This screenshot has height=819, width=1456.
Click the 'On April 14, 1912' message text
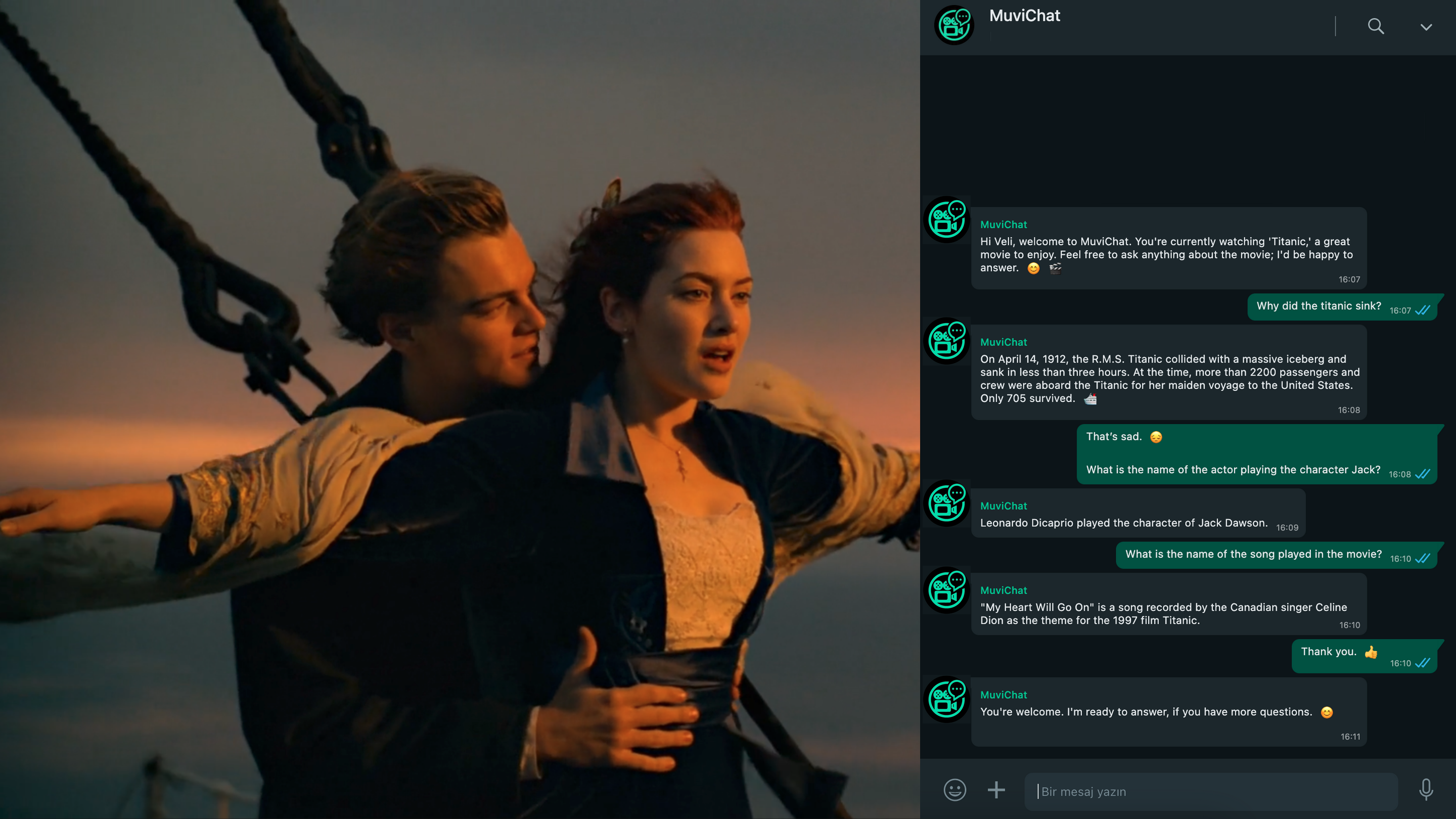point(1170,379)
